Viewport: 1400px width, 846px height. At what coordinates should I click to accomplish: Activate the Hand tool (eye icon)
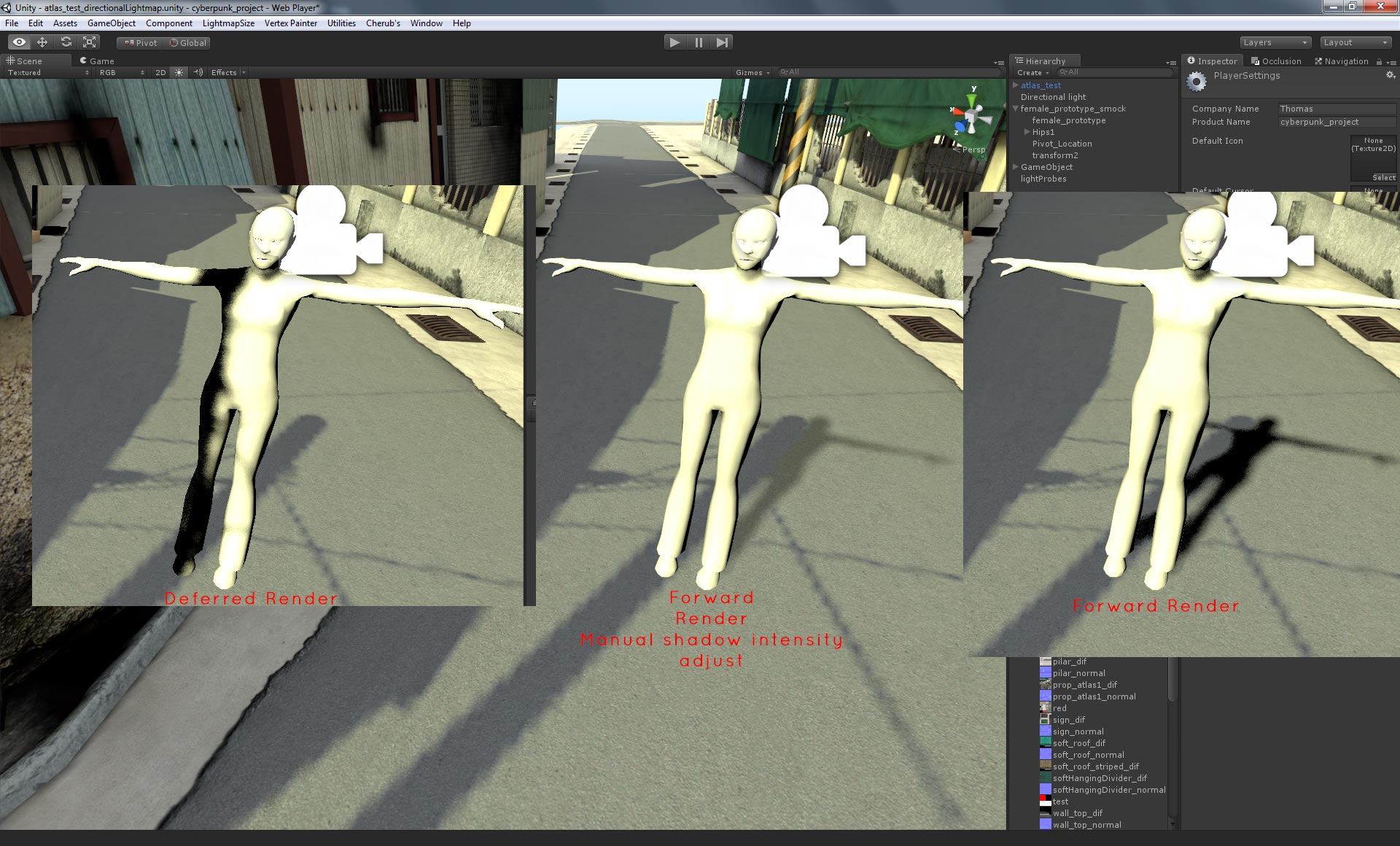click(19, 42)
